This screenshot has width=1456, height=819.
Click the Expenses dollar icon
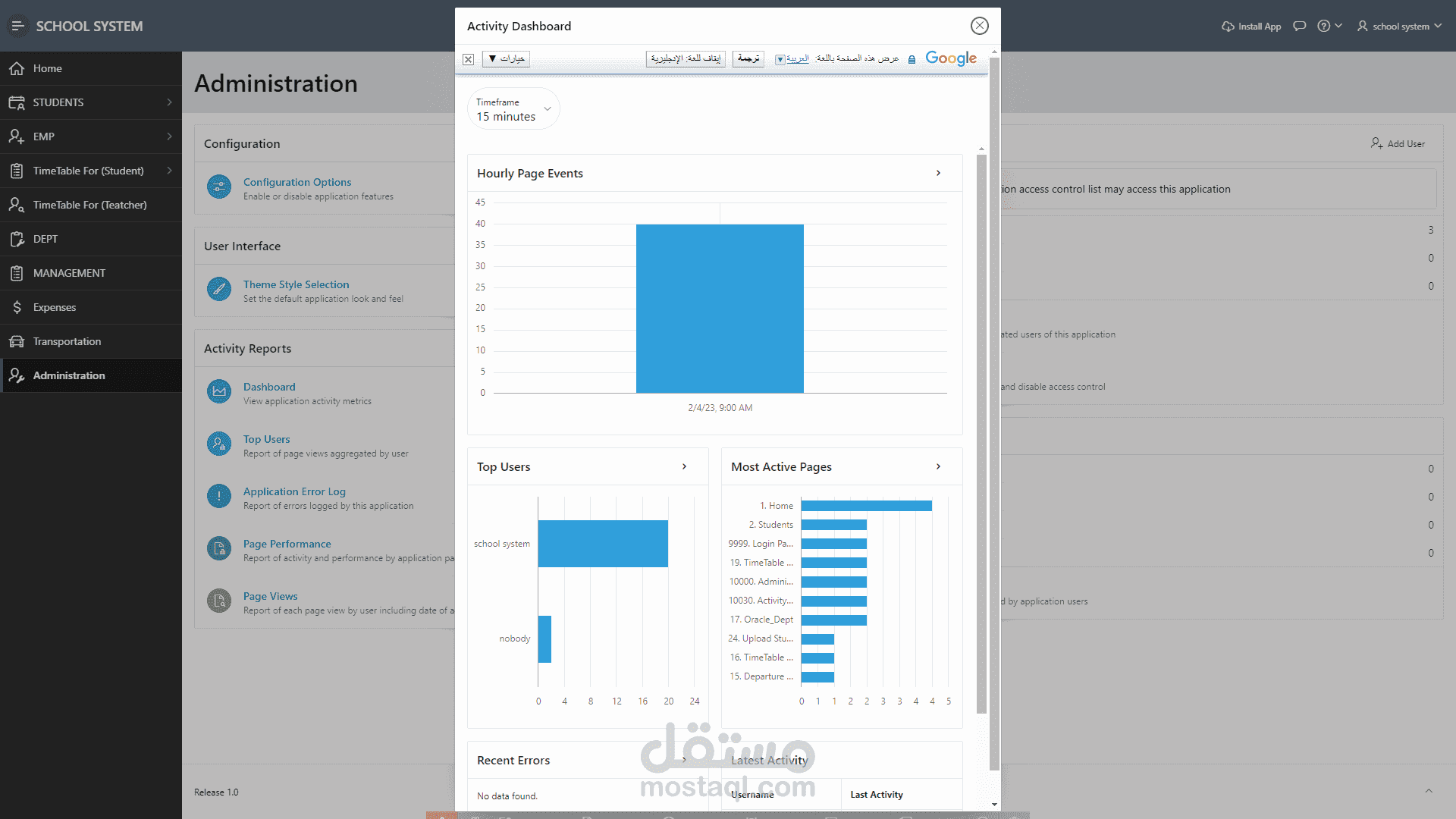click(17, 307)
